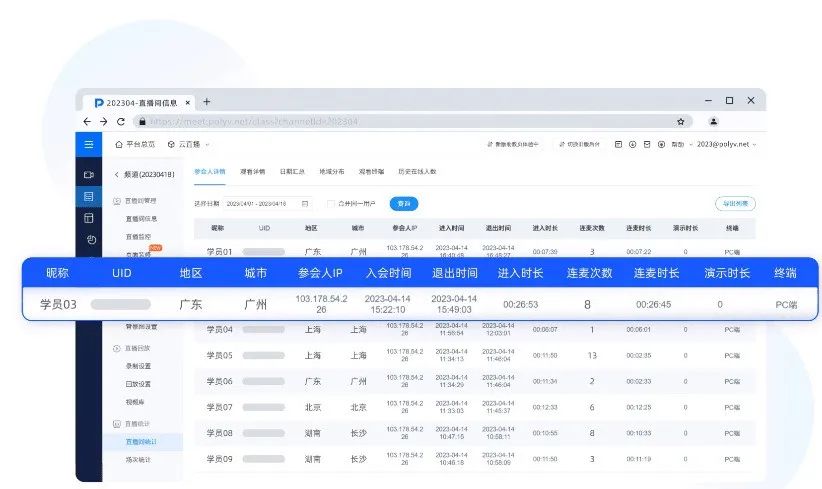Image resolution: width=822 pixels, height=489 pixels.
Task: Open the video camera sidebar icon
Action: (x=89, y=175)
